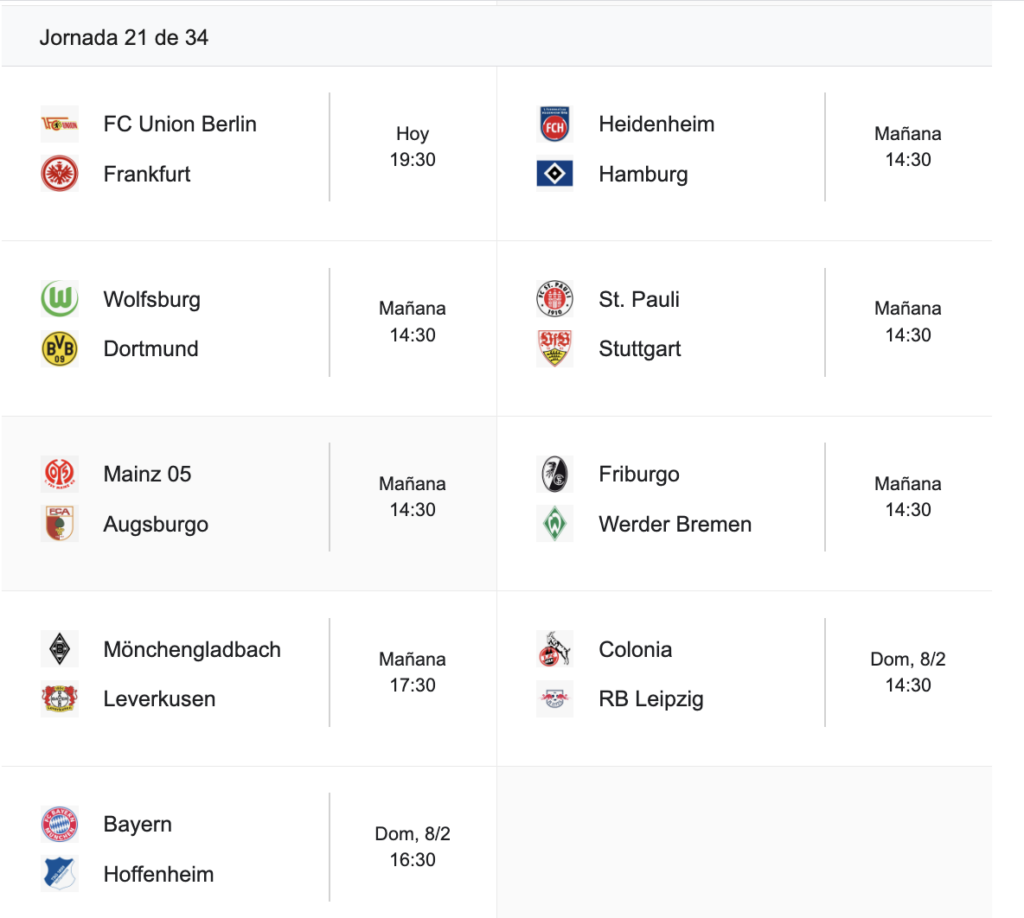
Task: Select Colonia match Dom, 8/2 14:30
Action: tap(908, 672)
